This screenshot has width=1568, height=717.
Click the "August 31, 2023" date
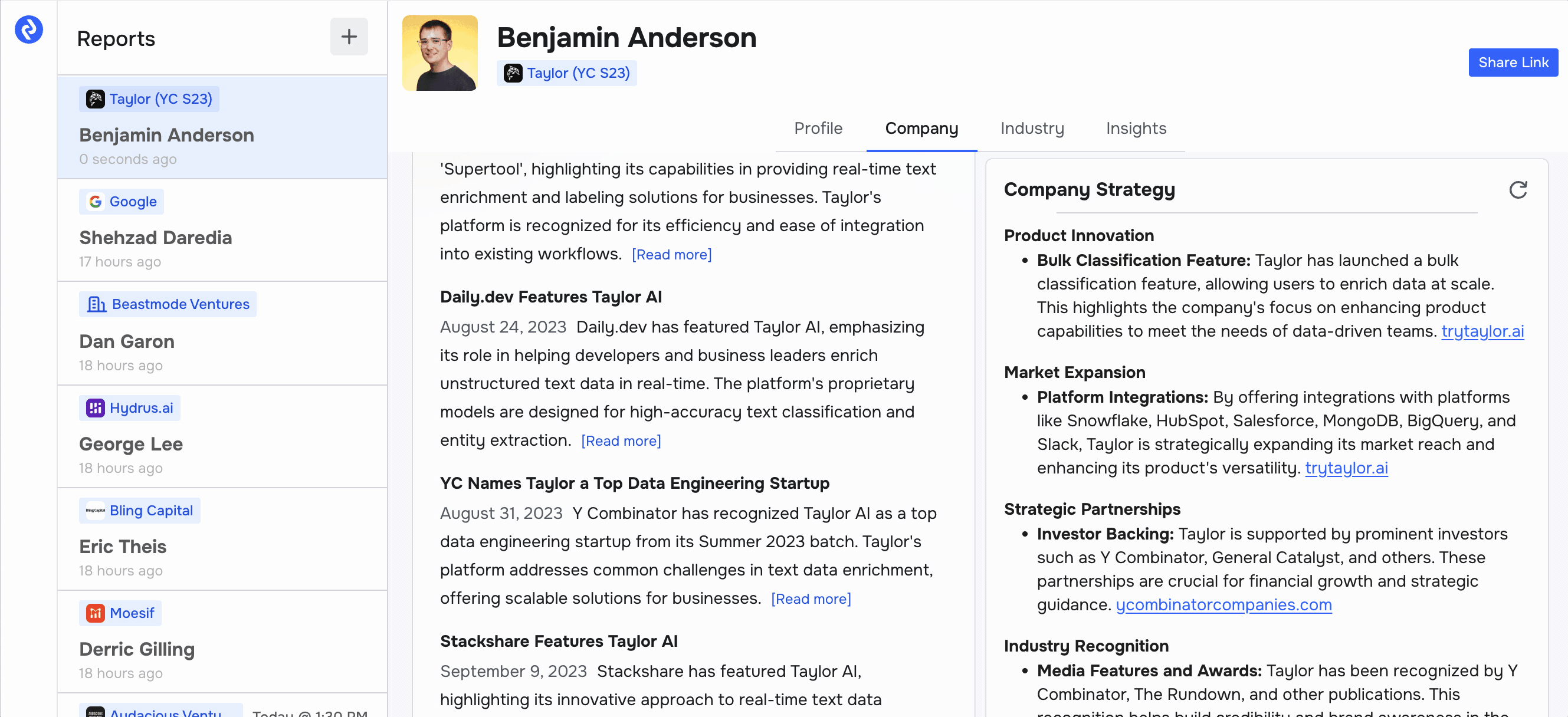click(501, 514)
